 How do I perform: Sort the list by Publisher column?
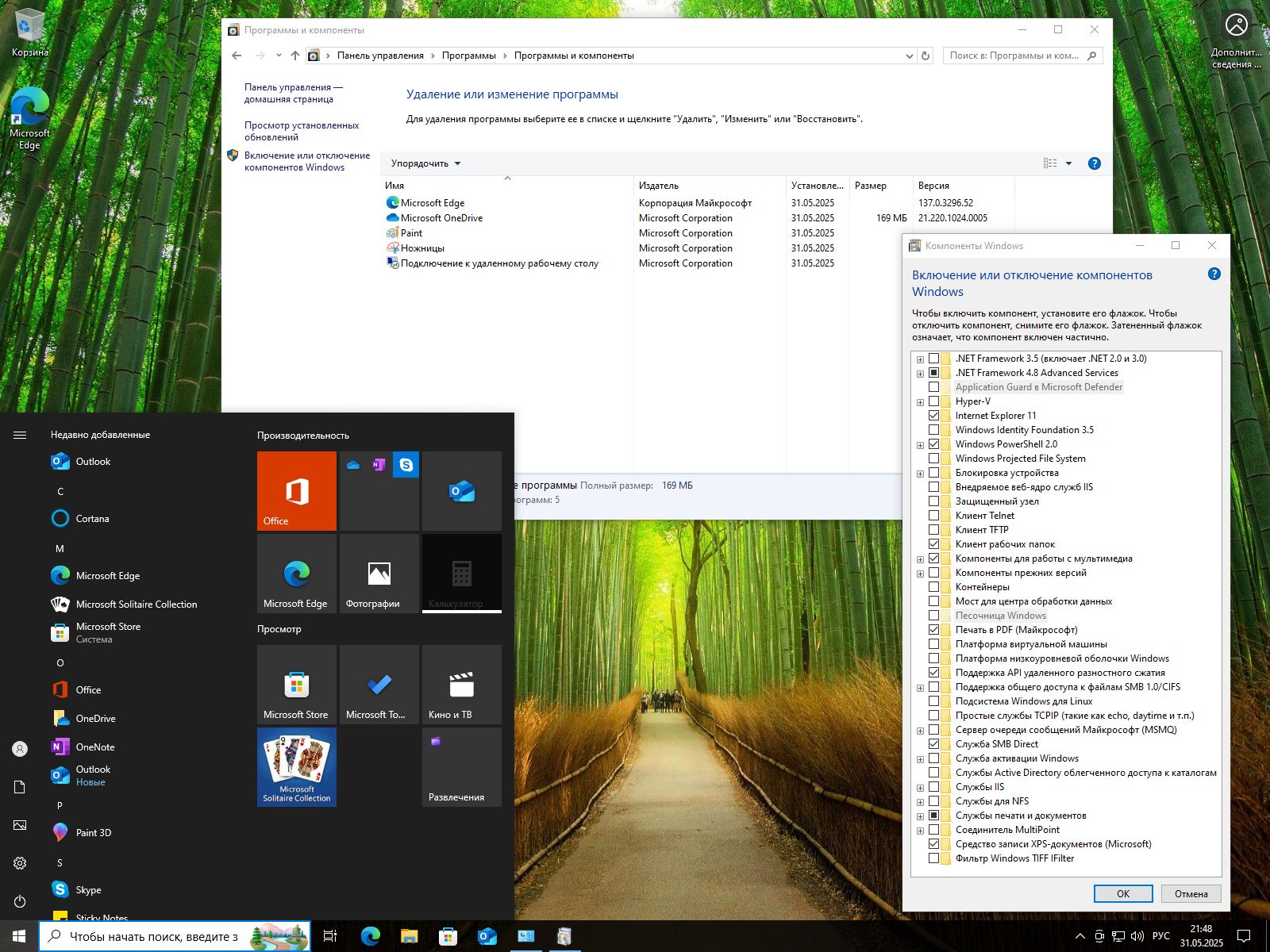[659, 186]
